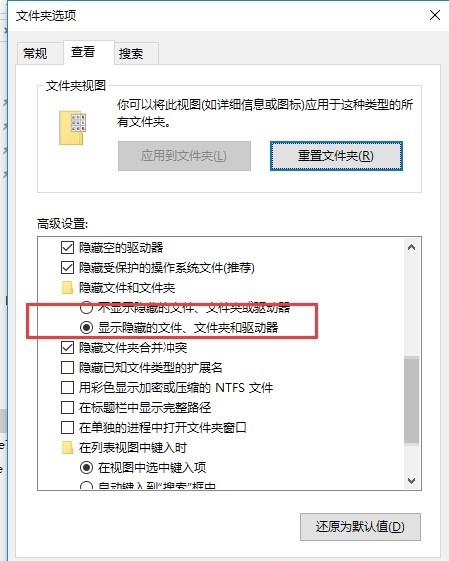The height and width of the screenshot is (561, 449).
Task: Check 用彩色显示加密或压缩的 NTFS 文件
Action: [67, 387]
